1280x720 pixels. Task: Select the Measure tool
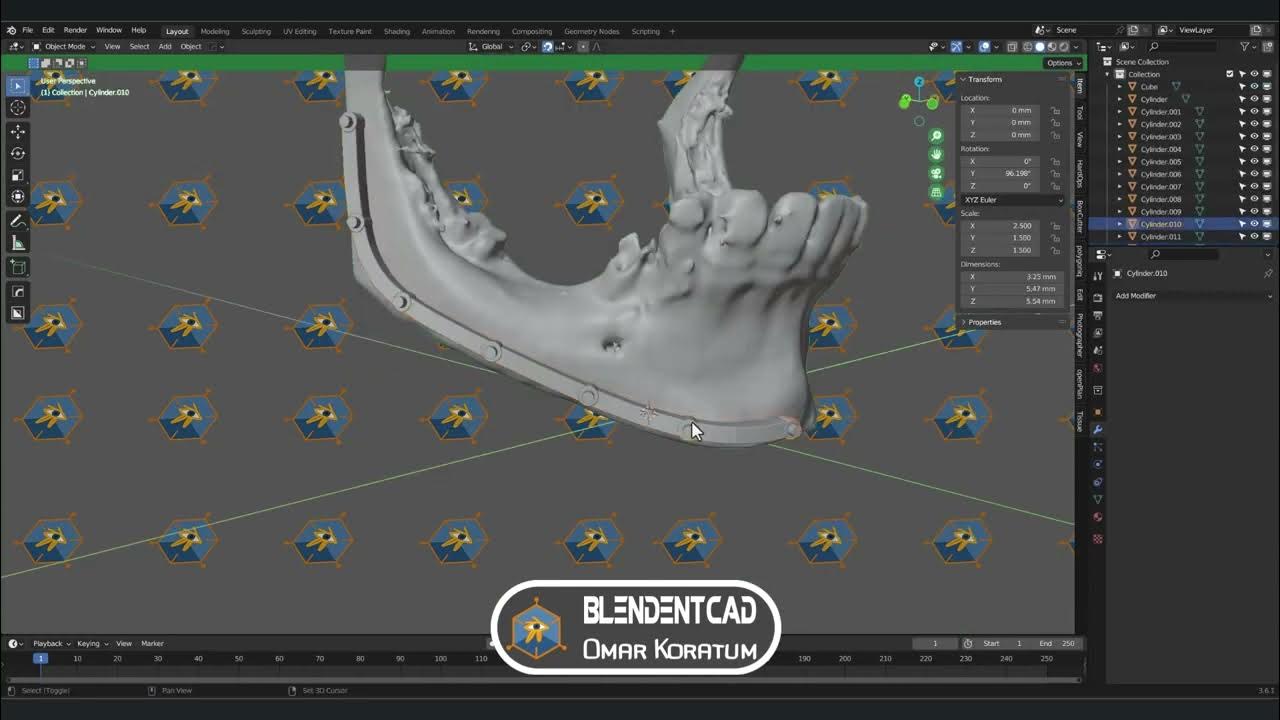18,243
